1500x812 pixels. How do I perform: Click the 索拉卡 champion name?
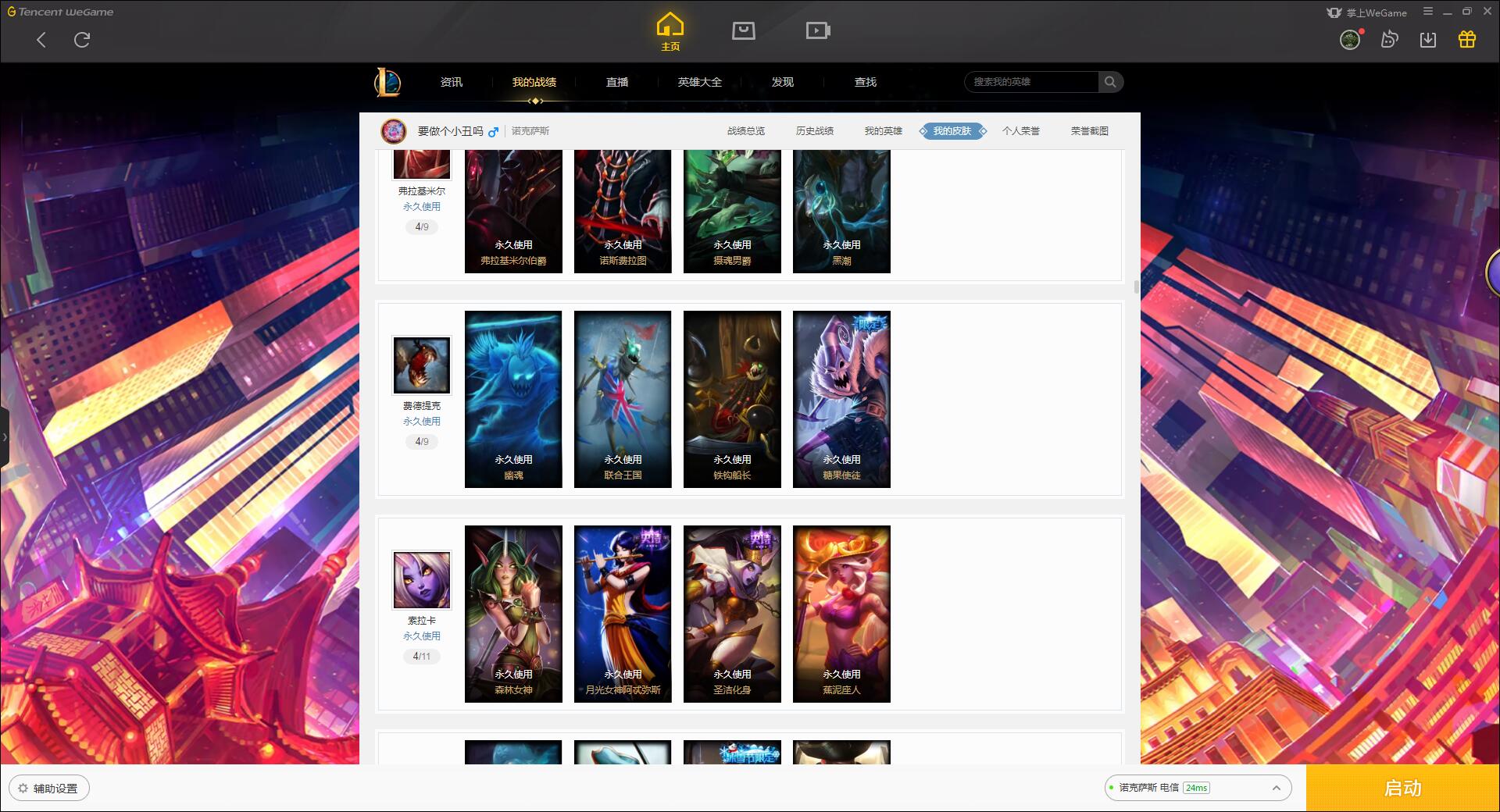click(x=422, y=621)
